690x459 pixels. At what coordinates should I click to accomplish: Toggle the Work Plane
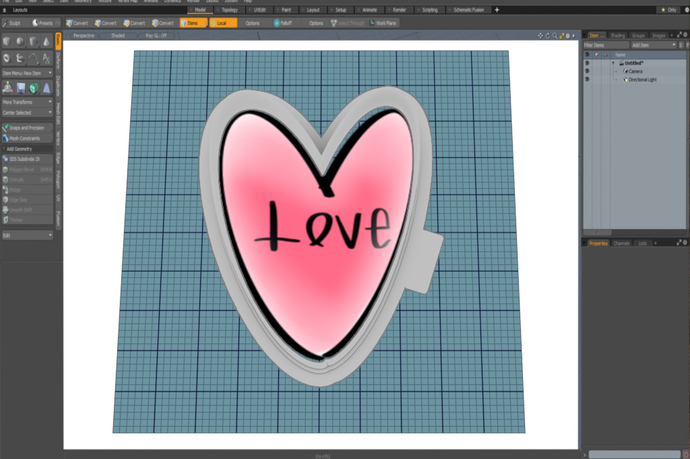pyautogui.click(x=383, y=23)
